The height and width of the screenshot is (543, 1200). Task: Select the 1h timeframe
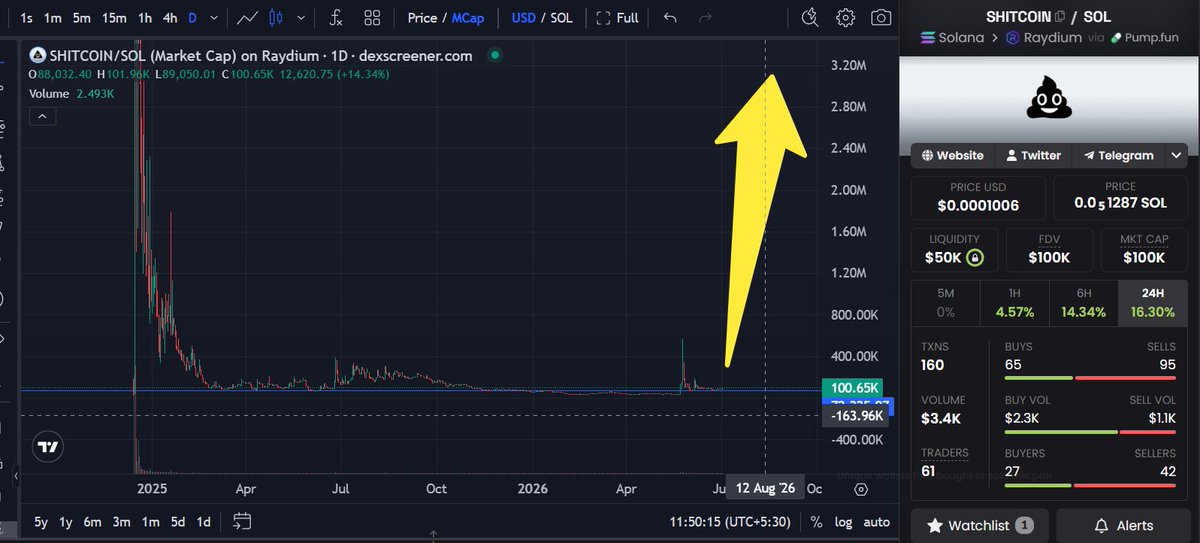point(145,18)
